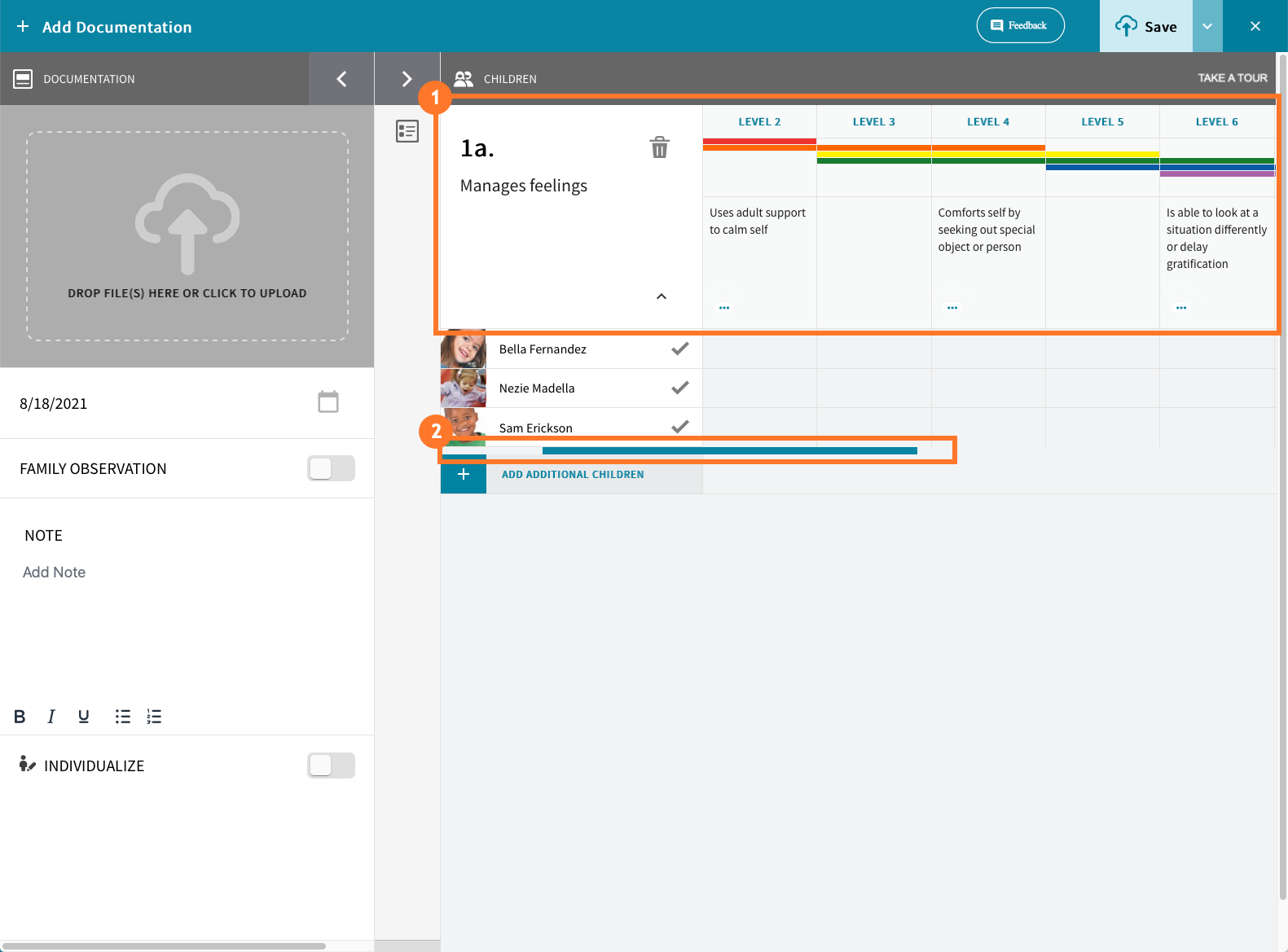Insert a numbered list in note

(154, 717)
